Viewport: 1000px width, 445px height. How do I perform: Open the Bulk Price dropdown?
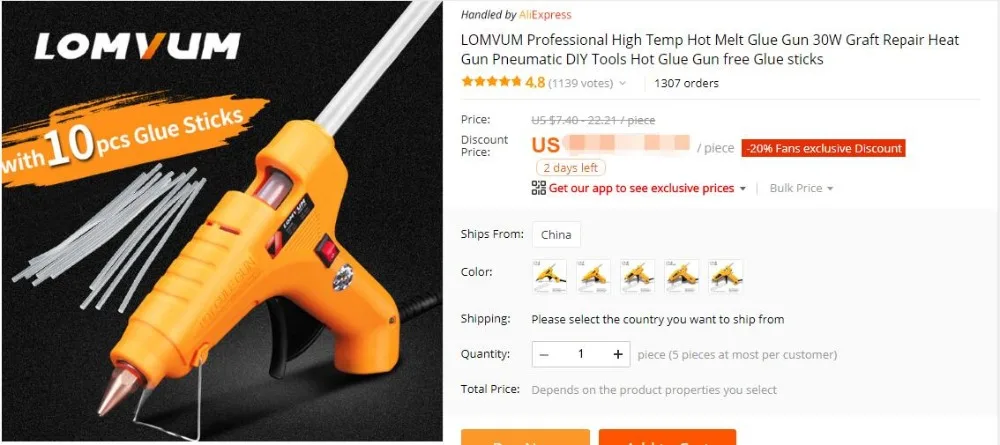801,188
